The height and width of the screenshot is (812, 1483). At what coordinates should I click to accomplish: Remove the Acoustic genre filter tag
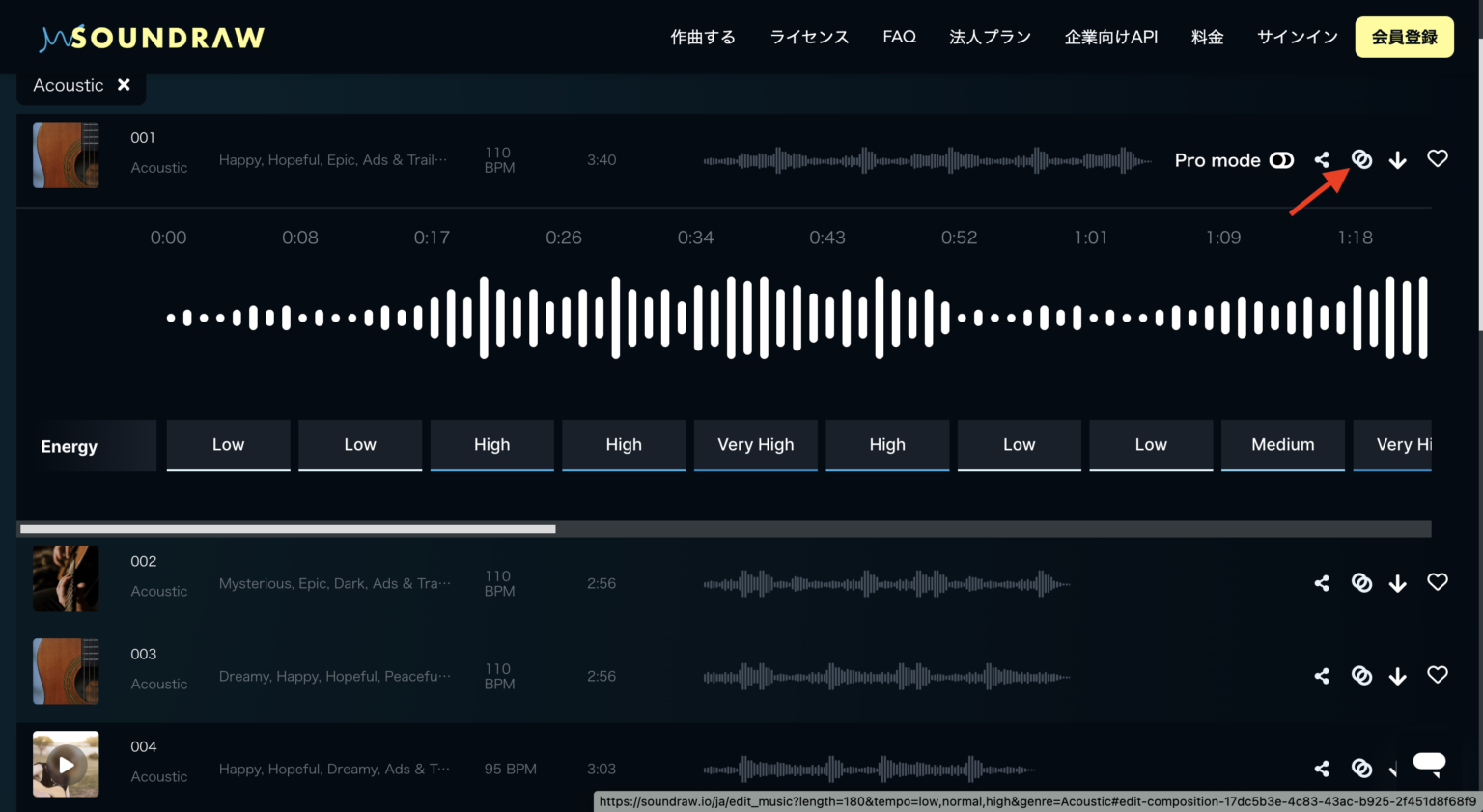pos(124,84)
